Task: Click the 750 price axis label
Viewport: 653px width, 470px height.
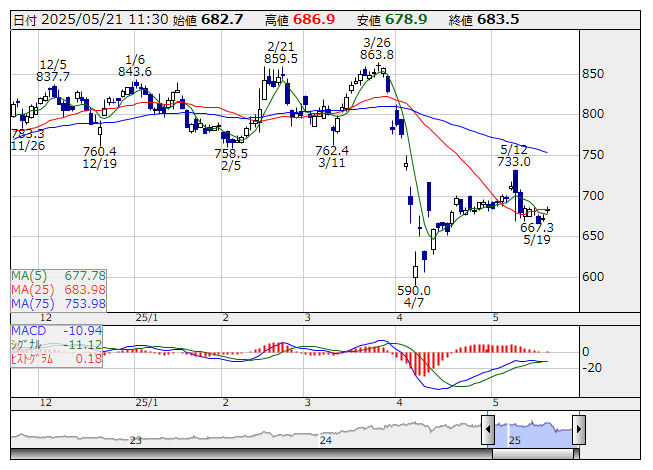Action: point(593,155)
